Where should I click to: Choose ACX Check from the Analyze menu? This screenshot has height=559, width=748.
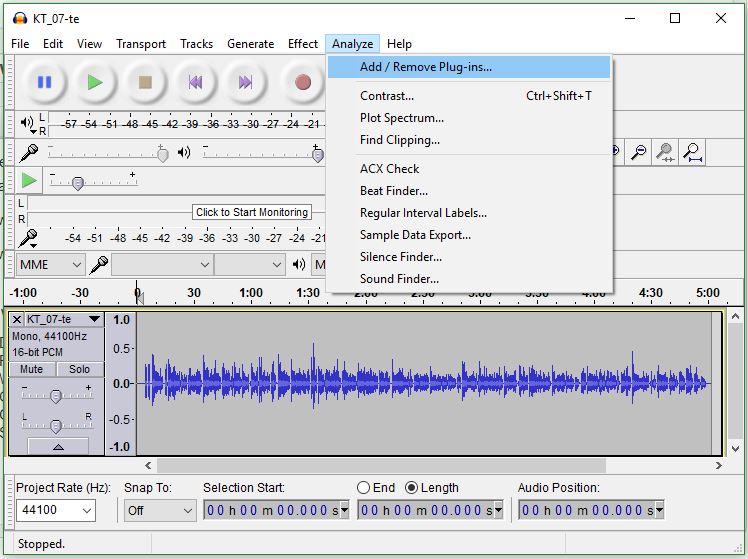click(469, 169)
